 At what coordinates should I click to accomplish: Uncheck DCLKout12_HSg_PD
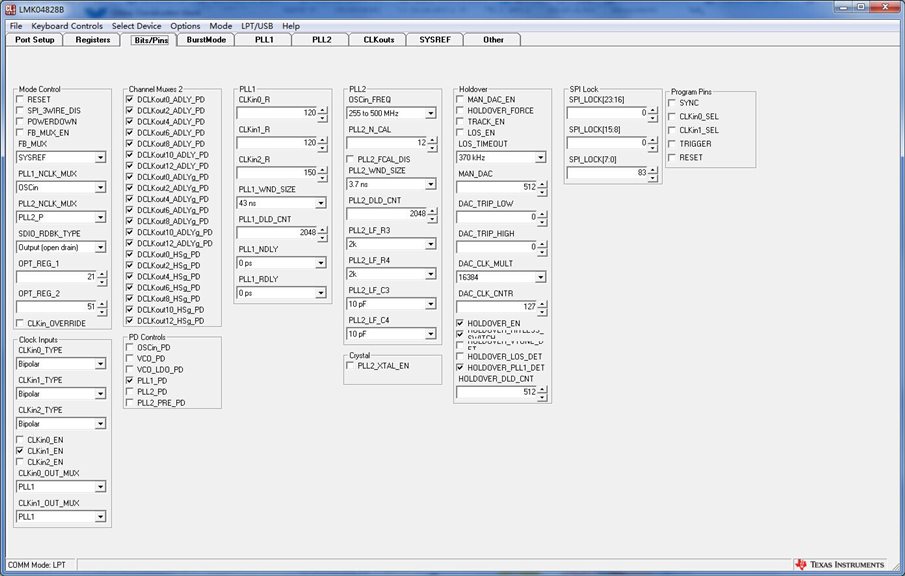point(130,320)
